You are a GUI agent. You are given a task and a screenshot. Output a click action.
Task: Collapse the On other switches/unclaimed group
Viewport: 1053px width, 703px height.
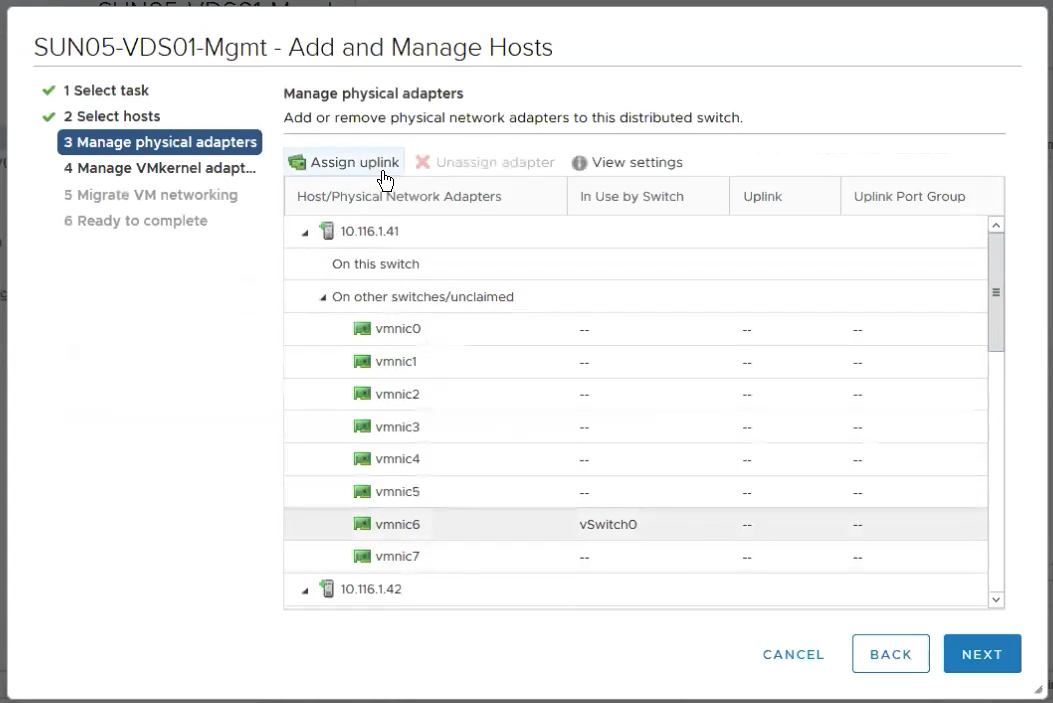tap(323, 297)
